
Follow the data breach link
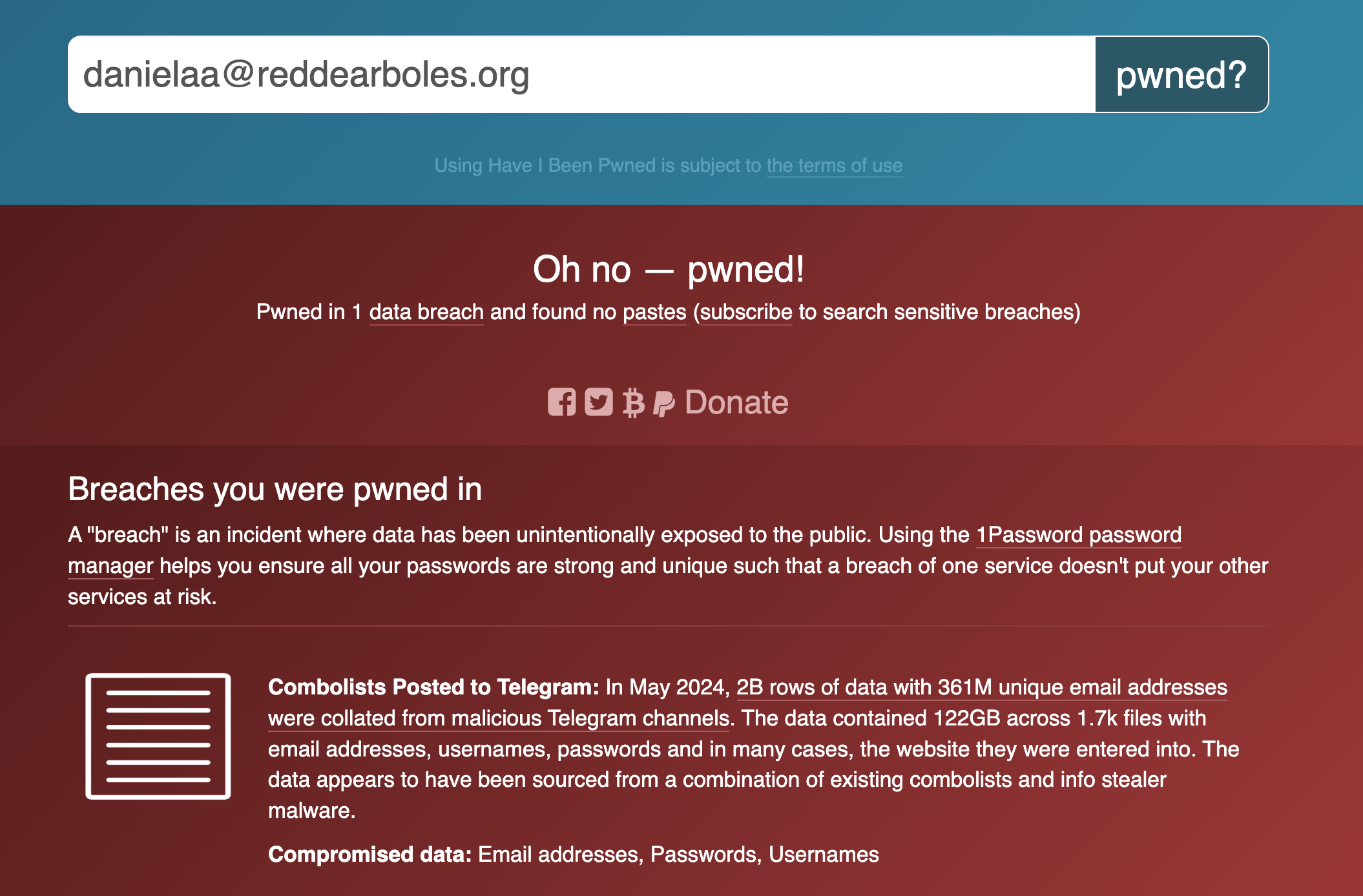coord(426,312)
